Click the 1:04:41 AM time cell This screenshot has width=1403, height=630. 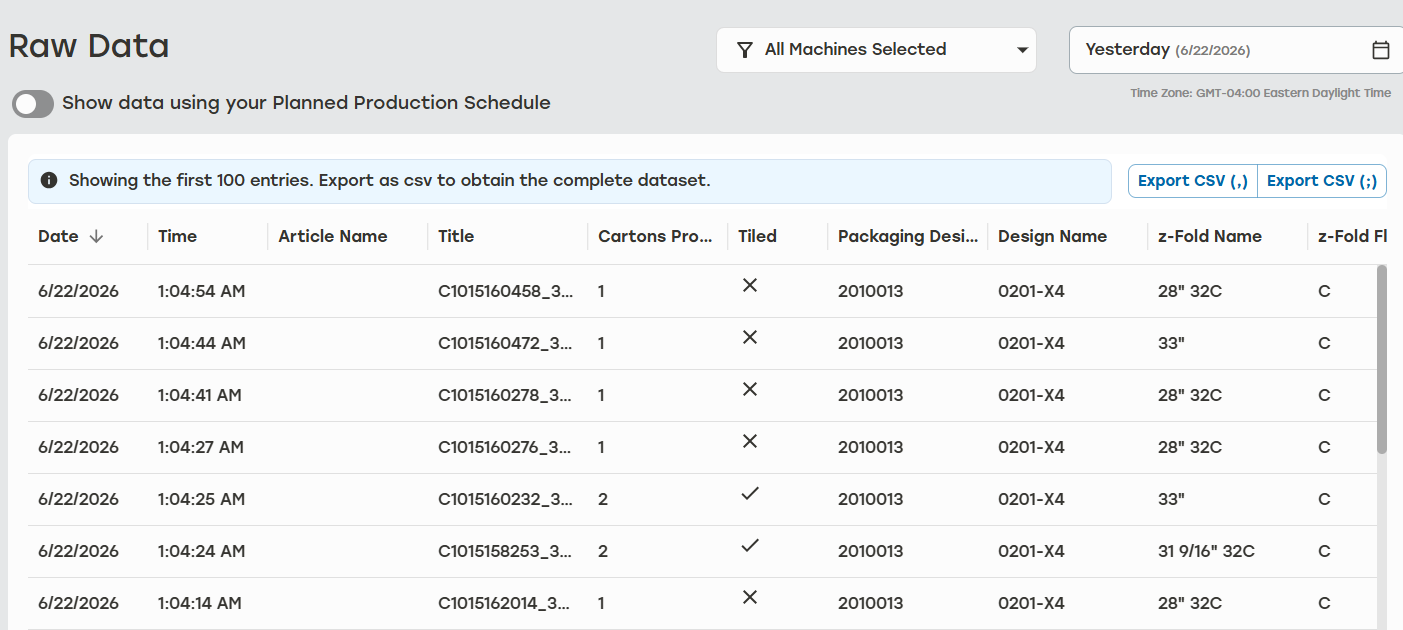[200, 395]
